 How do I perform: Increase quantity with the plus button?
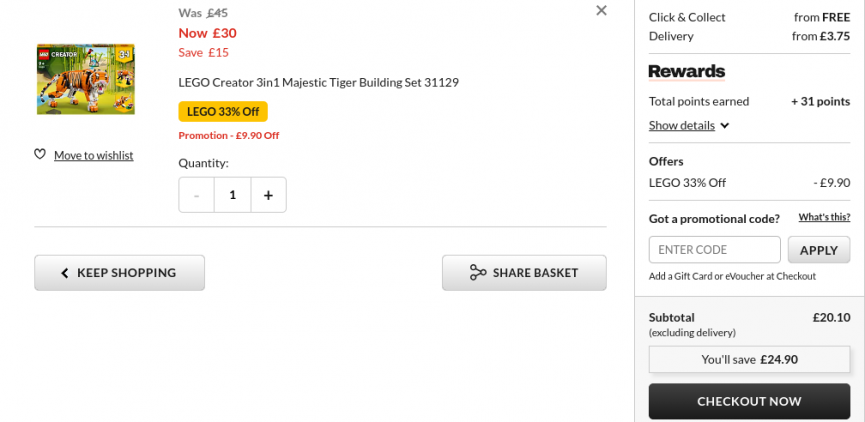(268, 195)
